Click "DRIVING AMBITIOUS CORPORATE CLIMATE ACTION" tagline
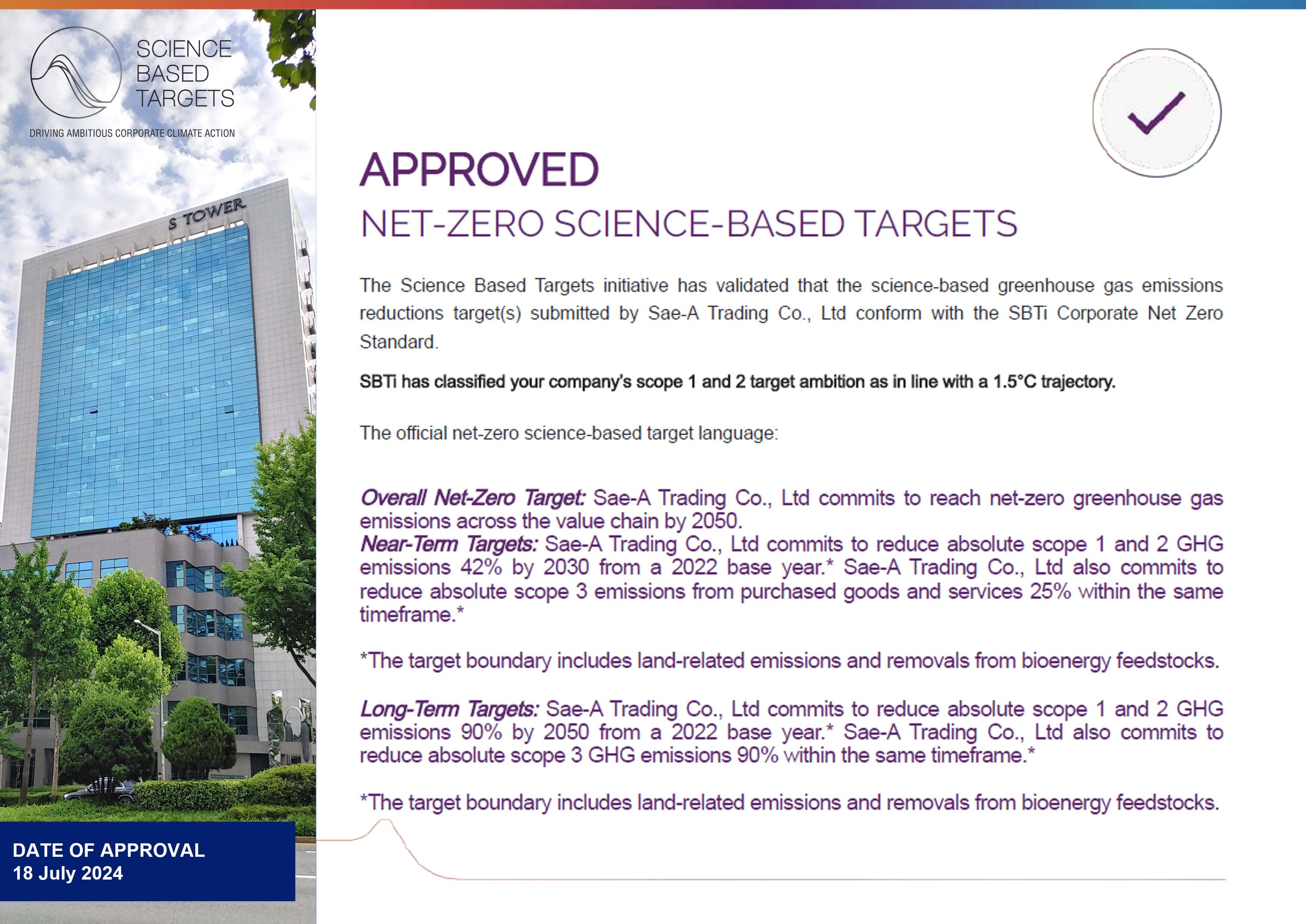 coord(132,133)
